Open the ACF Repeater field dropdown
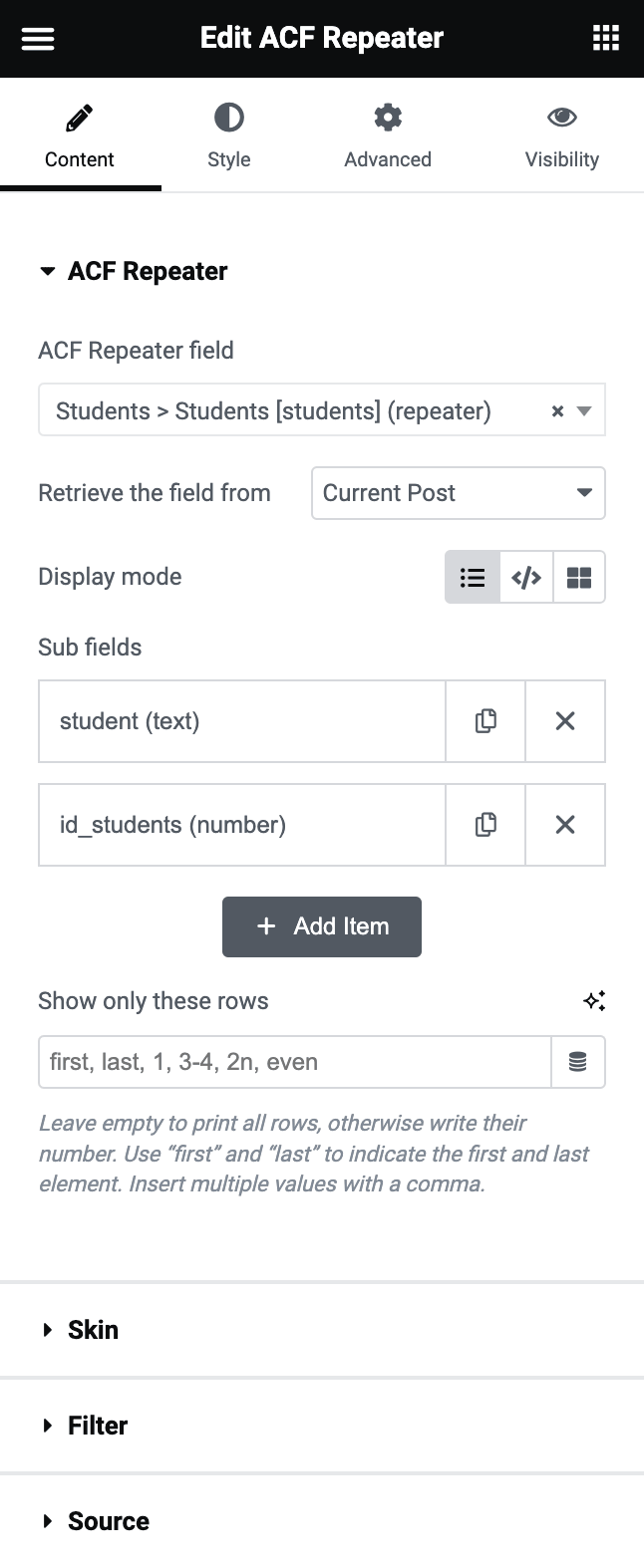Screen dimensions: 644x1568 [x=299, y=410]
